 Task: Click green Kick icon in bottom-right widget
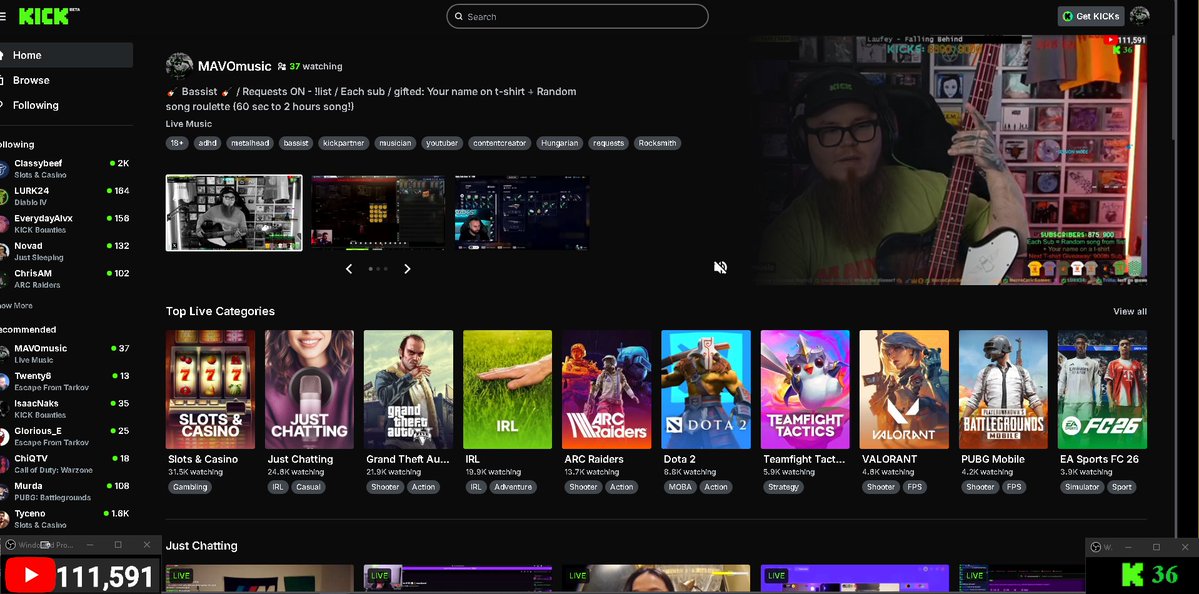(x=1132, y=574)
